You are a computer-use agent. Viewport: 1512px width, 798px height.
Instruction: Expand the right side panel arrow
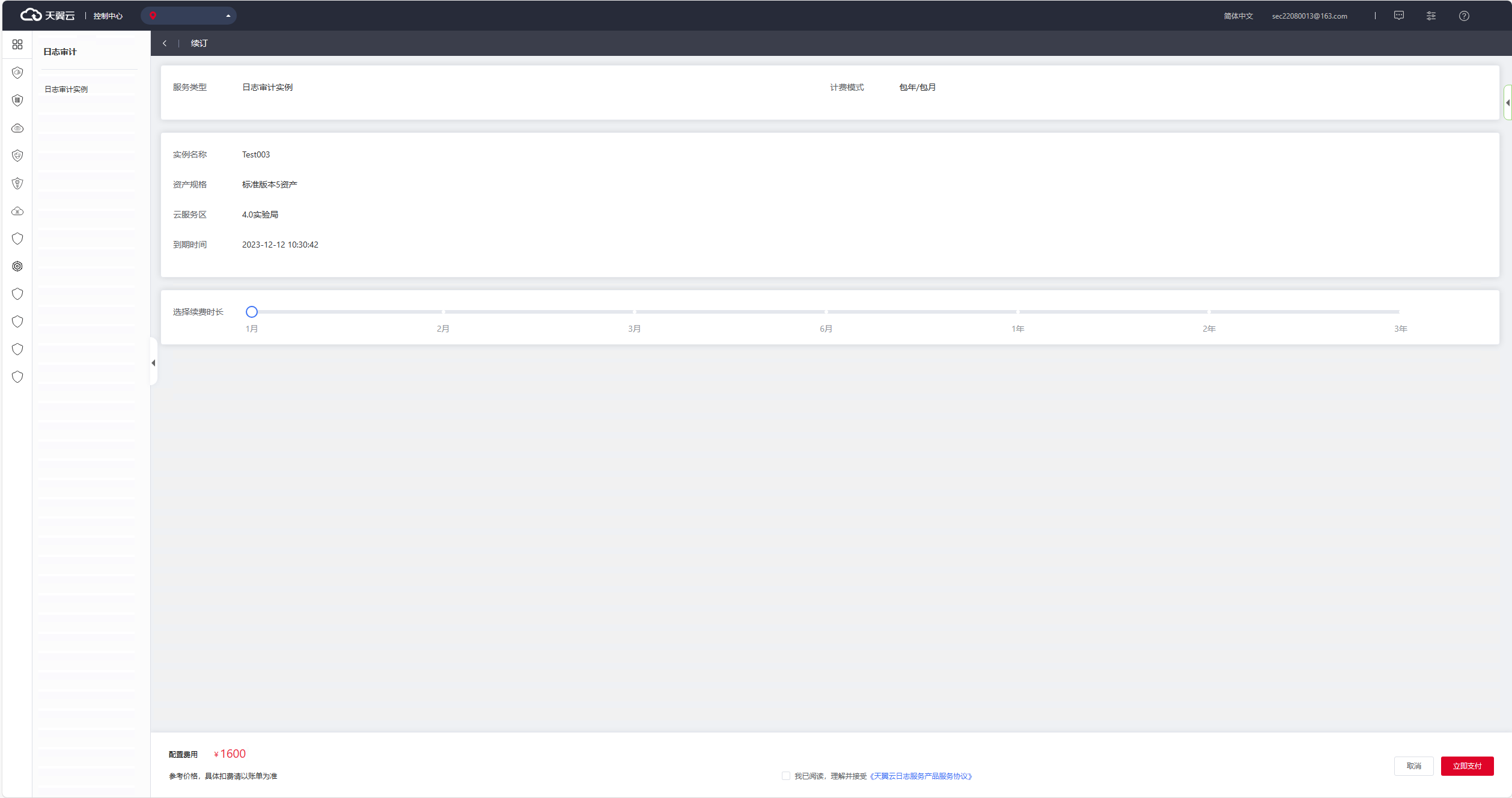1507,103
